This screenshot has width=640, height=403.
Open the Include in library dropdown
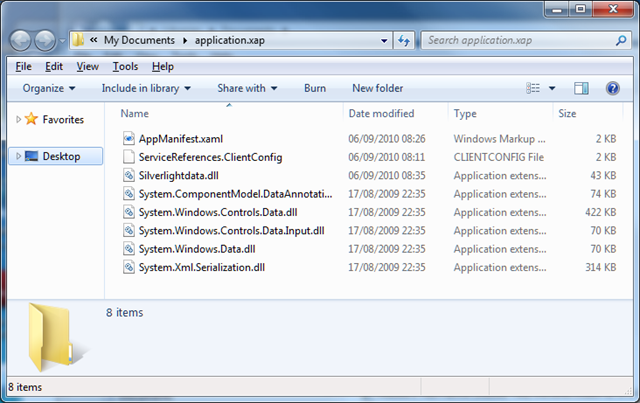(x=146, y=88)
